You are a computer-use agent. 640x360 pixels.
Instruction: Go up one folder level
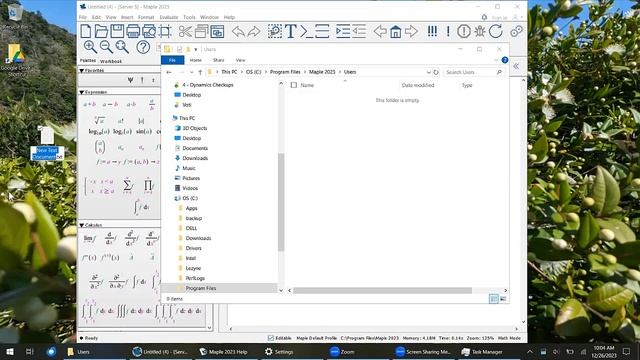200,72
